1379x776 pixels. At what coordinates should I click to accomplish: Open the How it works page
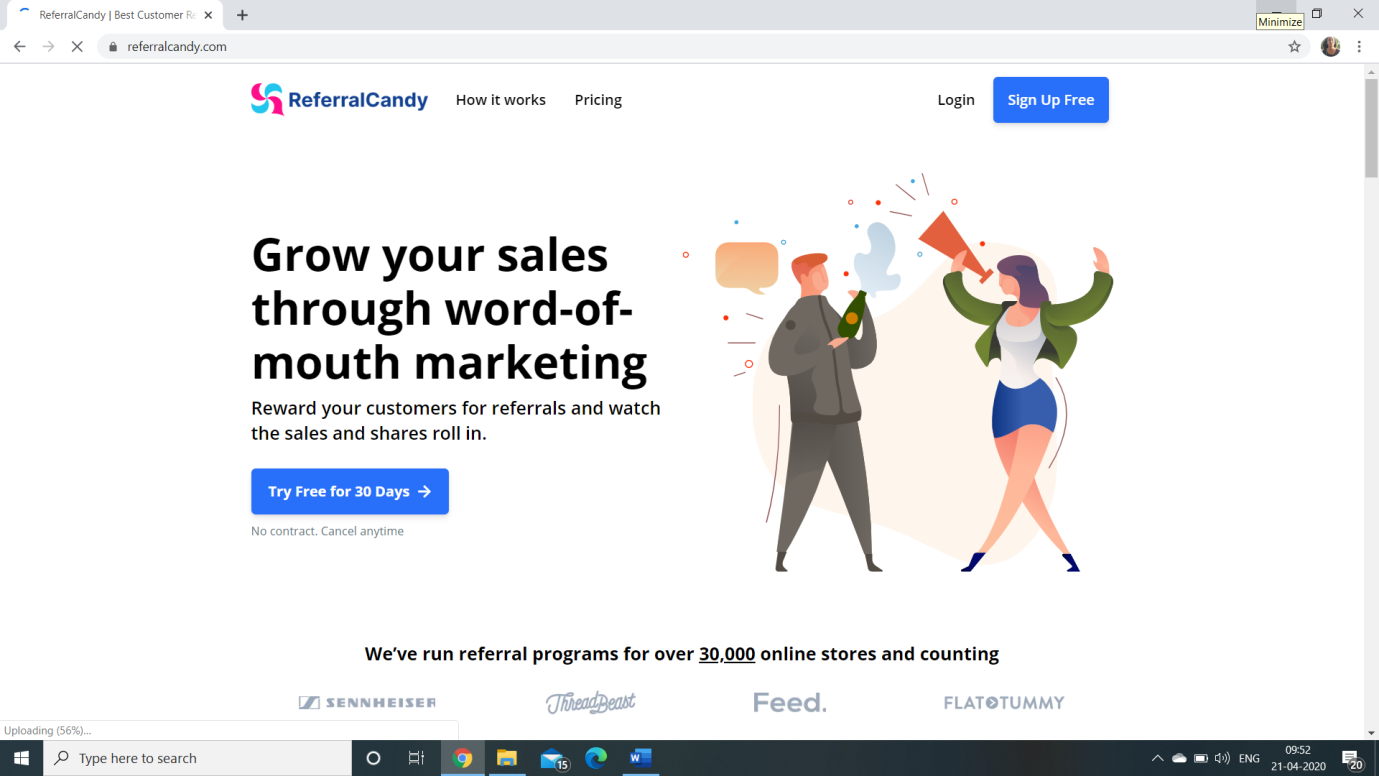pos(500,100)
